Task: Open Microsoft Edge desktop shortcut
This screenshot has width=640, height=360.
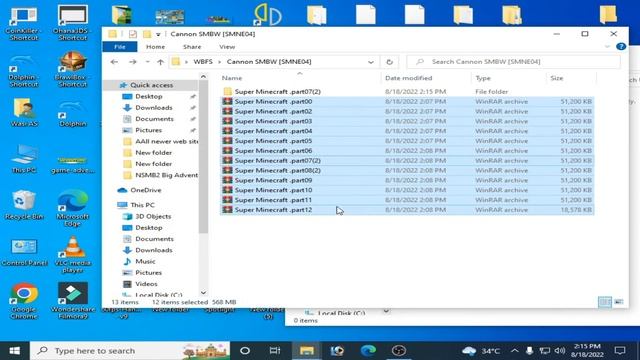Action: click(73, 208)
